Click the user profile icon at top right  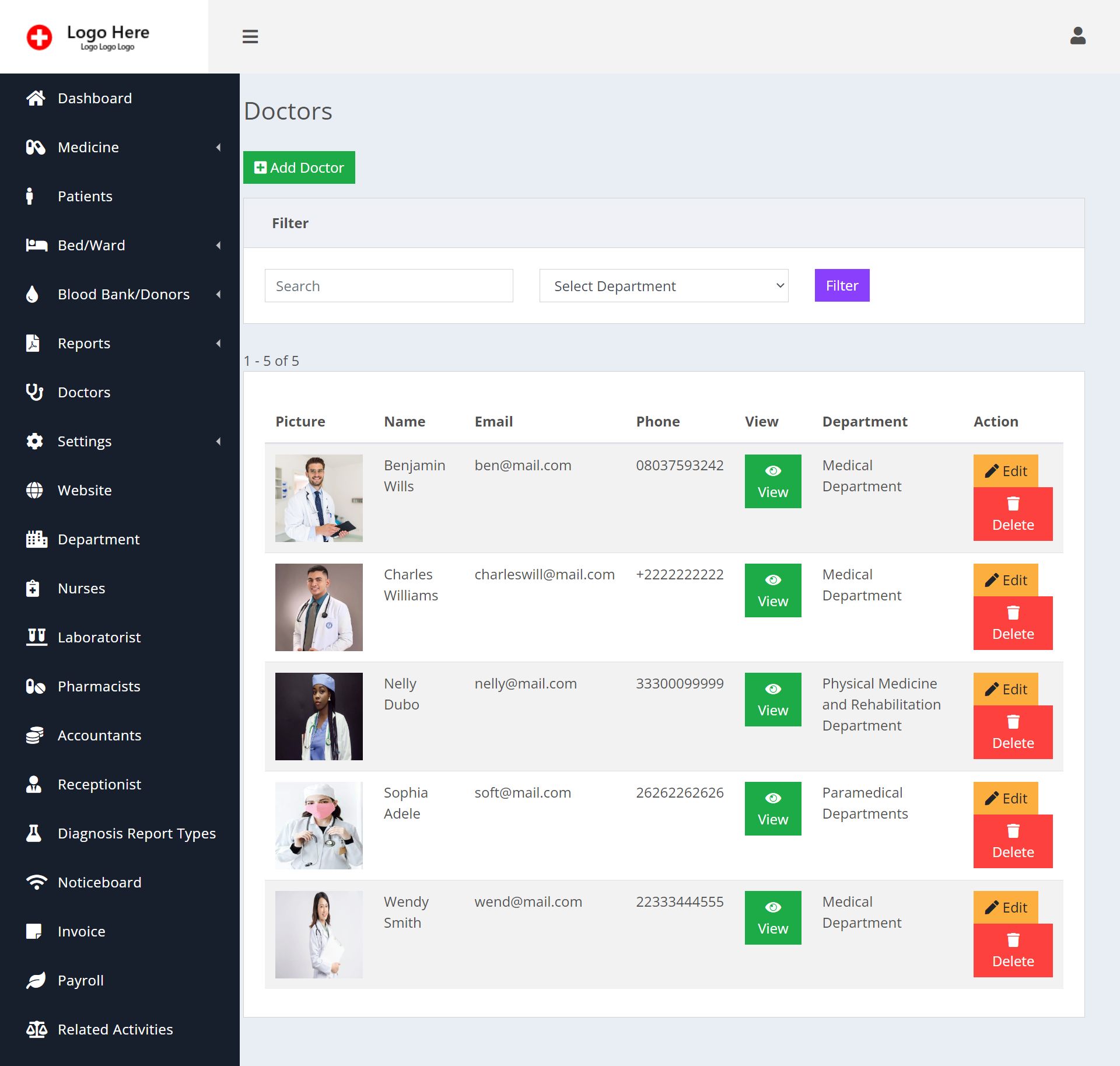[1078, 37]
